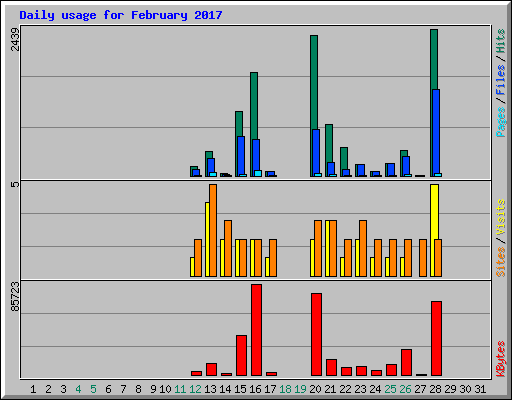Select day 2 on the x-axis
Viewport: 512px width, 400px height.
coord(48,389)
